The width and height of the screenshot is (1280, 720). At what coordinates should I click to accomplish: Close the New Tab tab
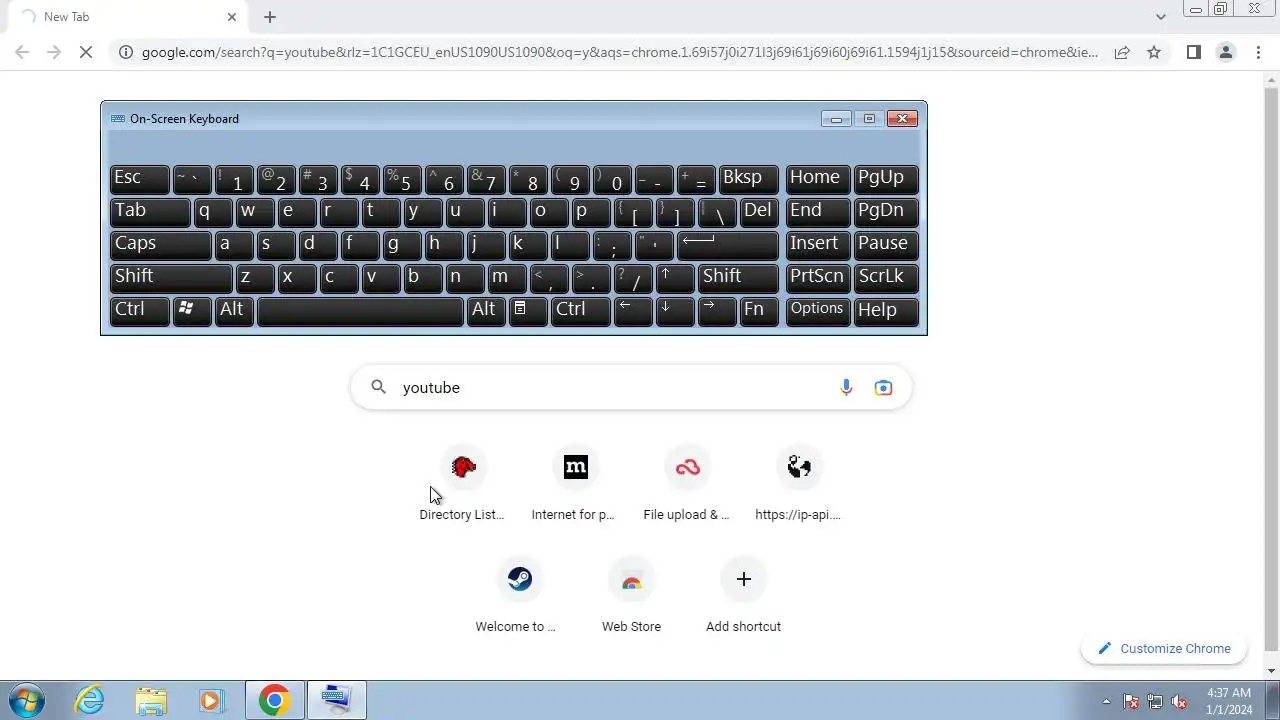coord(232,17)
